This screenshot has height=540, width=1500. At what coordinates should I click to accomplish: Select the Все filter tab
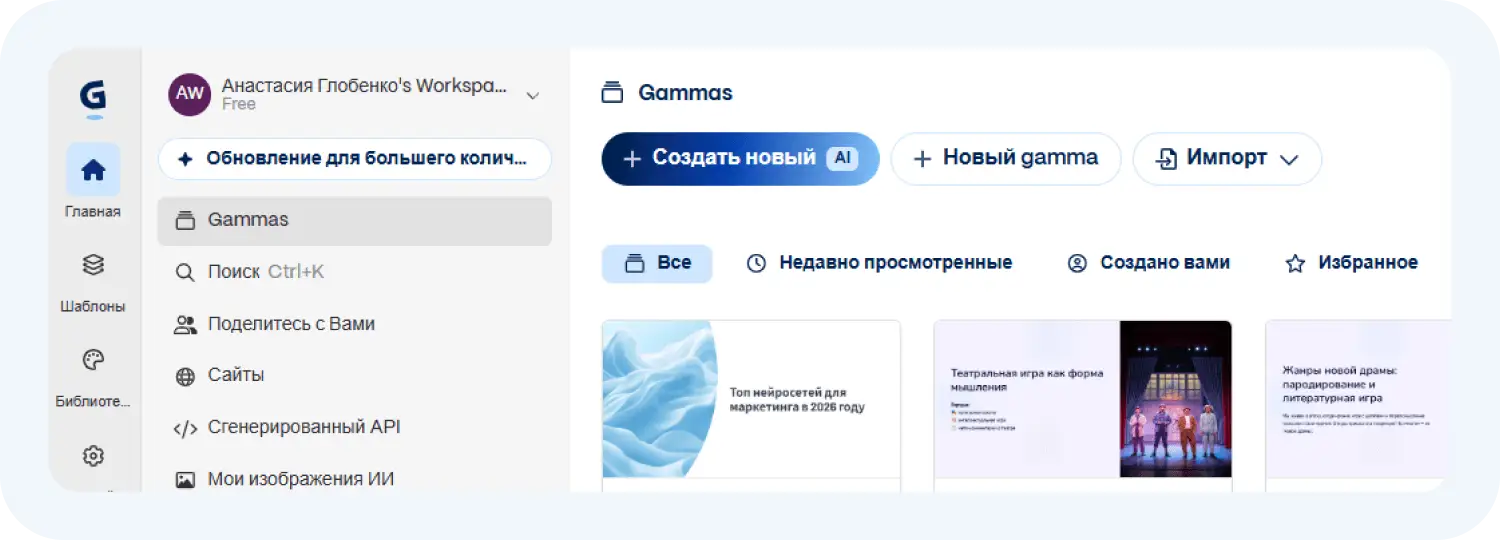[x=657, y=263]
